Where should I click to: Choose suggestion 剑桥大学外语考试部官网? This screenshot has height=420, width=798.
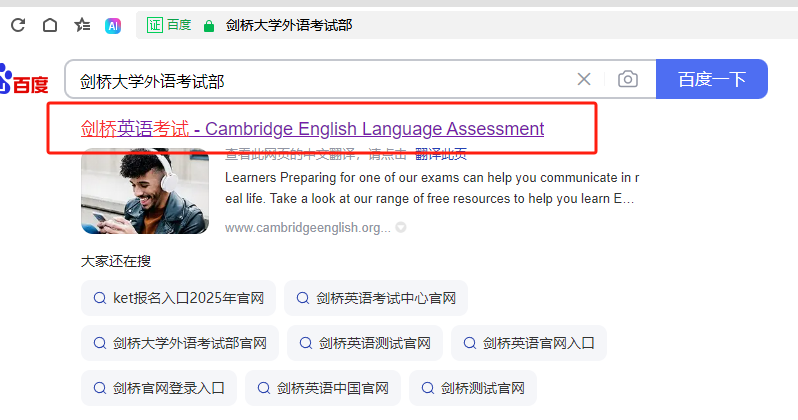(180, 343)
